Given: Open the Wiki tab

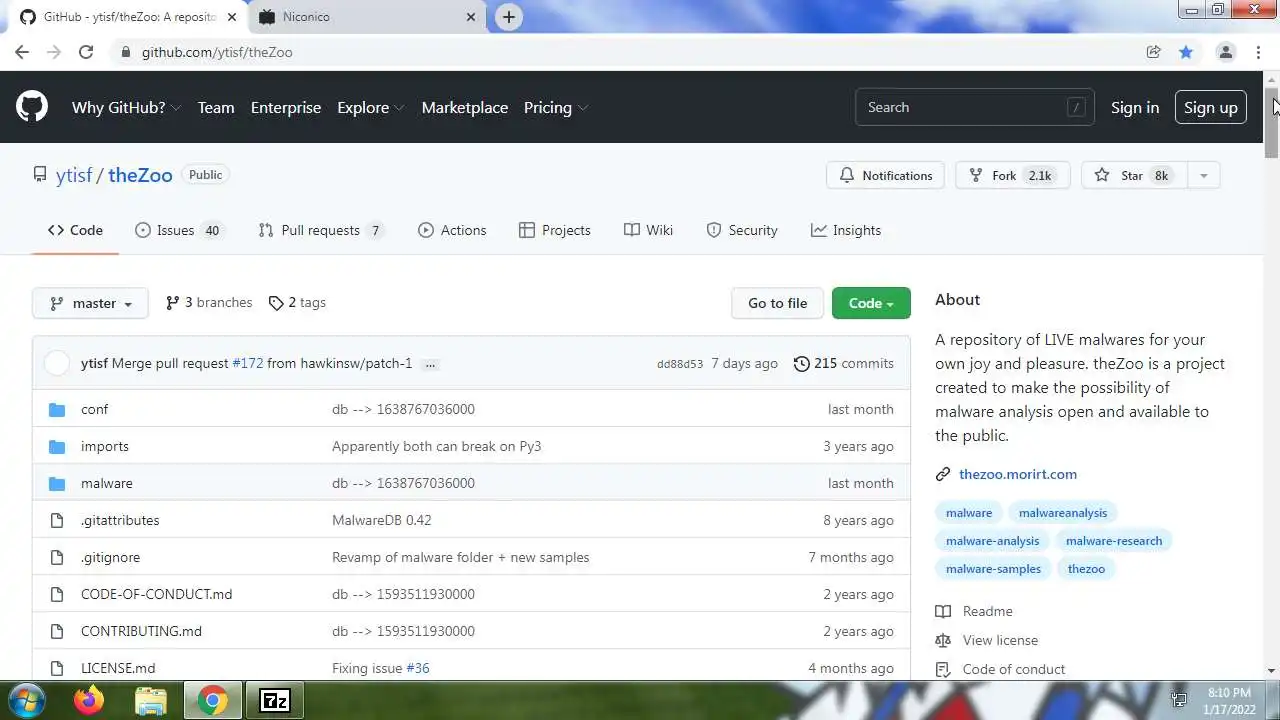Looking at the screenshot, I should 648,230.
